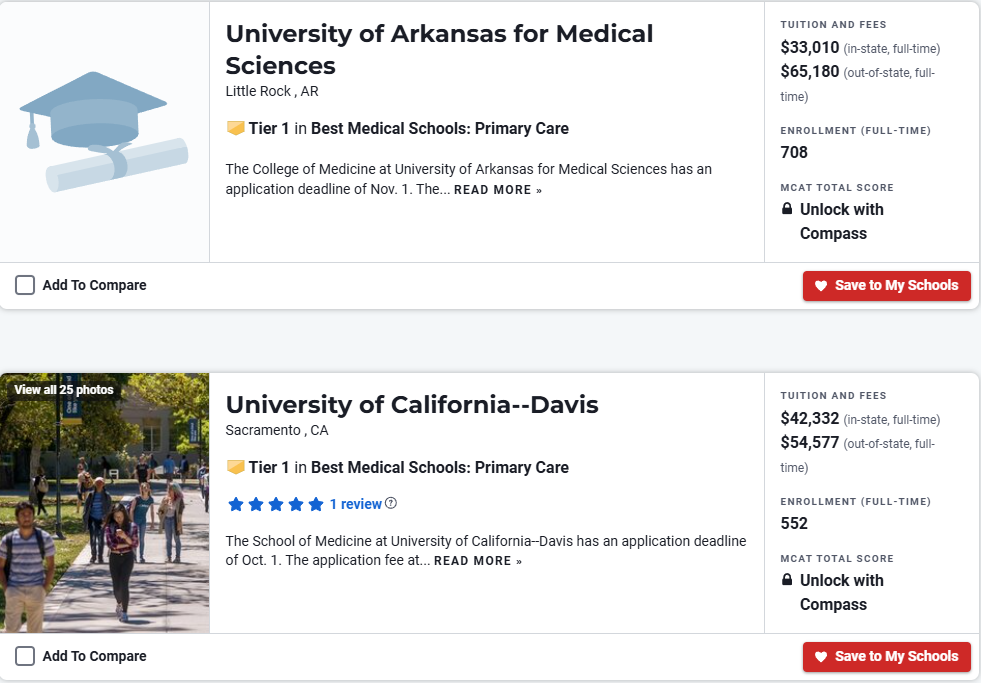Open the 1 review link

pos(356,504)
